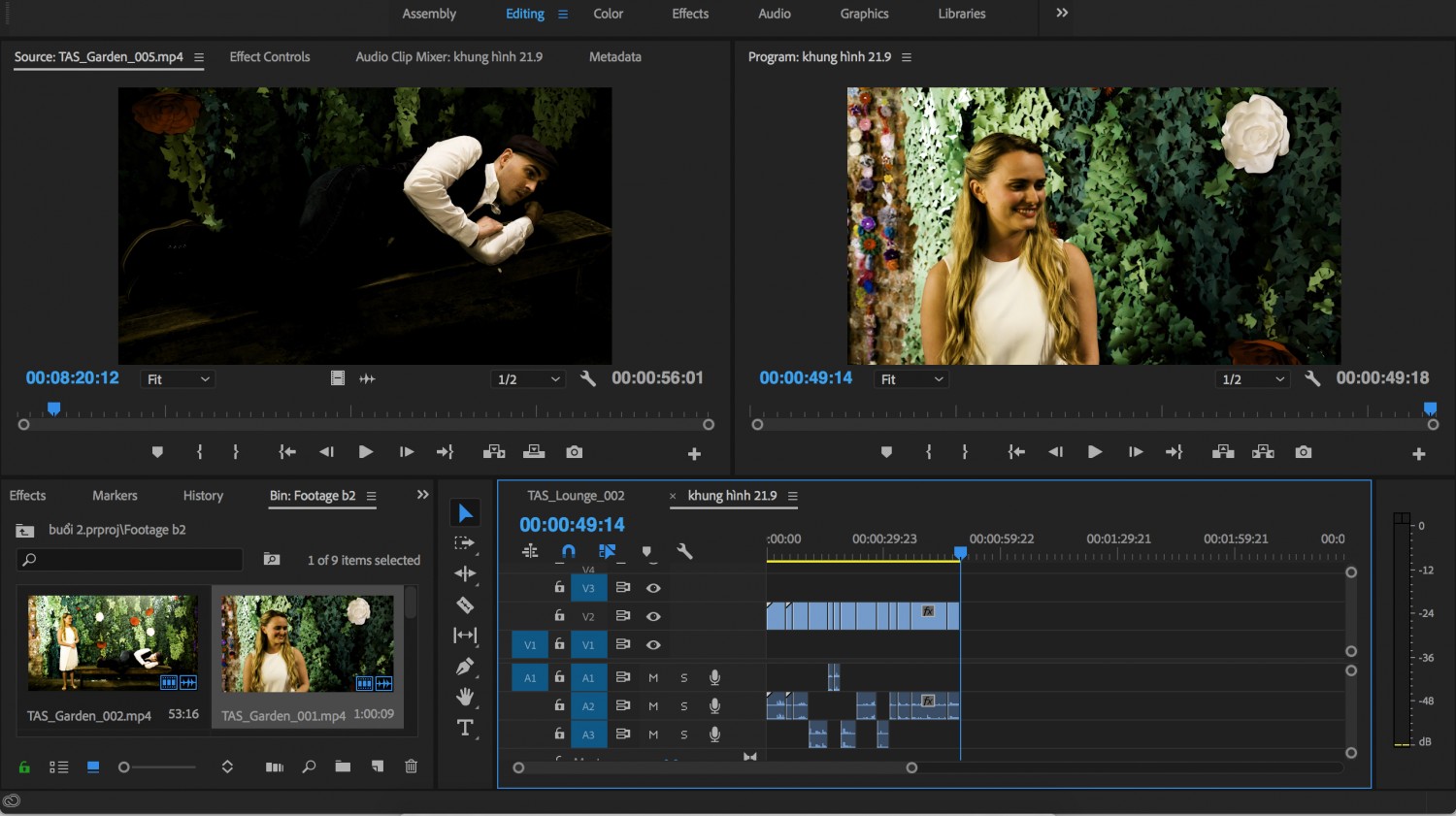Open Effect Controls tab
This screenshot has width=1456, height=816.
click(270, 56)
